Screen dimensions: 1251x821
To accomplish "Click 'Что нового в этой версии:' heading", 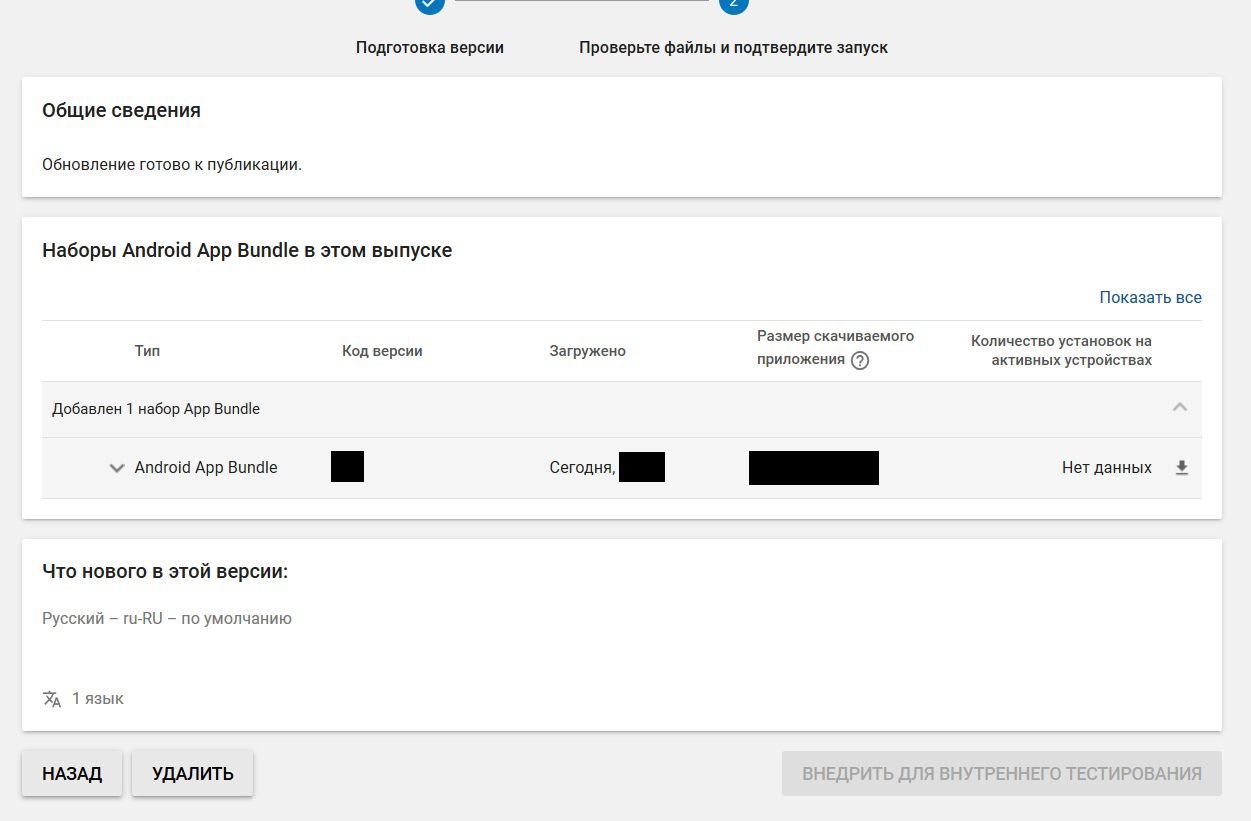I will pos(165,572).
